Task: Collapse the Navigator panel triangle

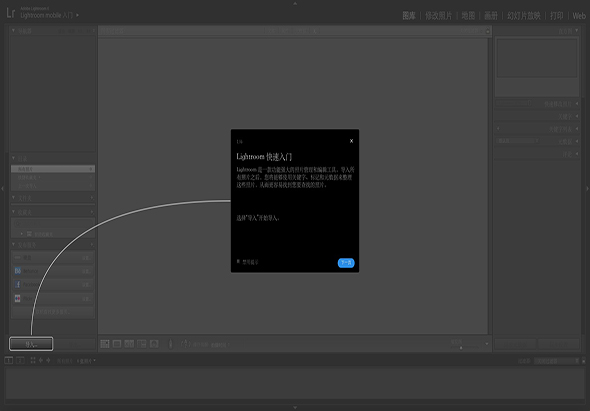Action: [x=13, y=30]
